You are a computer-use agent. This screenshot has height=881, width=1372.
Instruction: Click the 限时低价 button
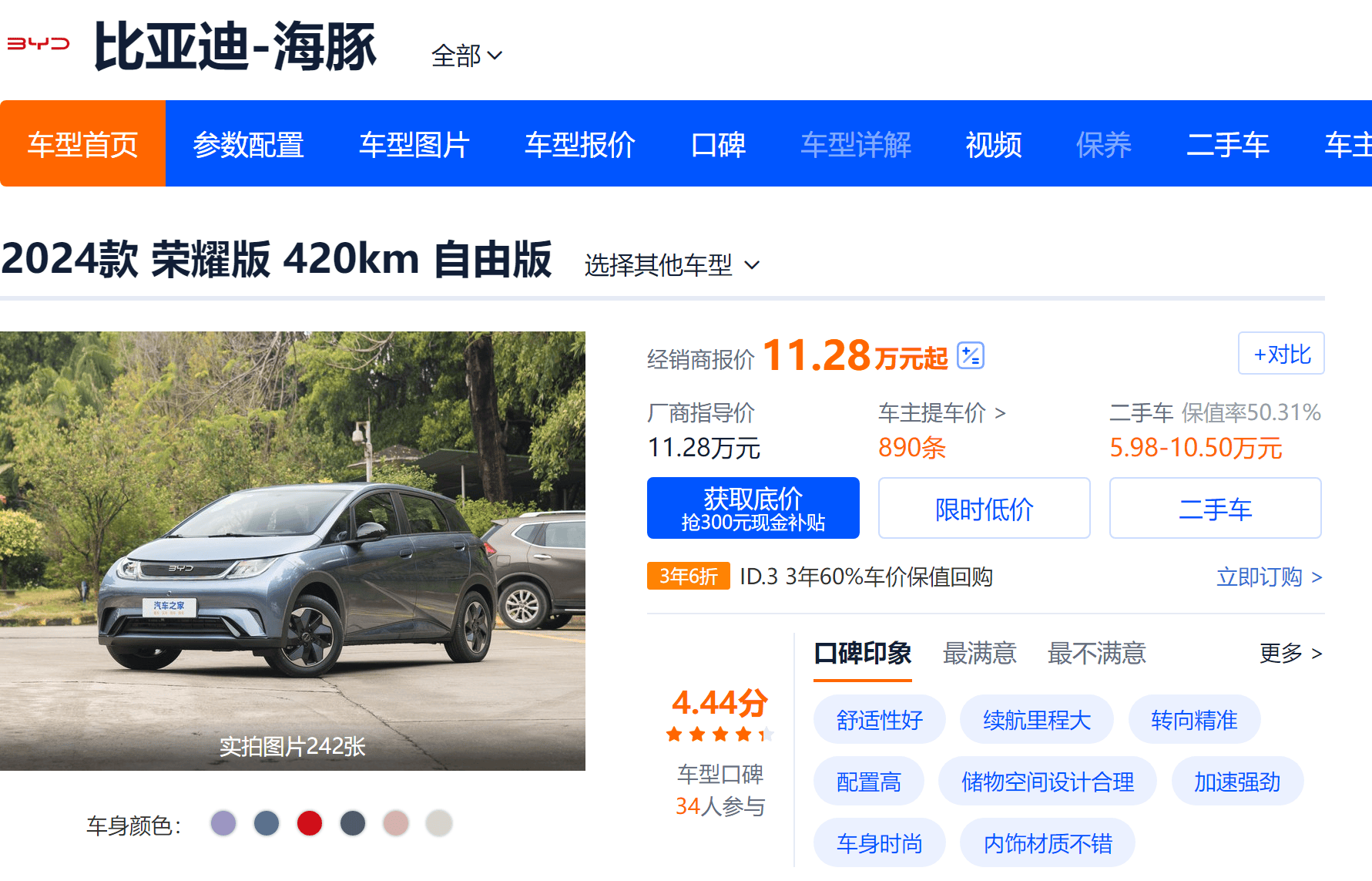[984, 508]
